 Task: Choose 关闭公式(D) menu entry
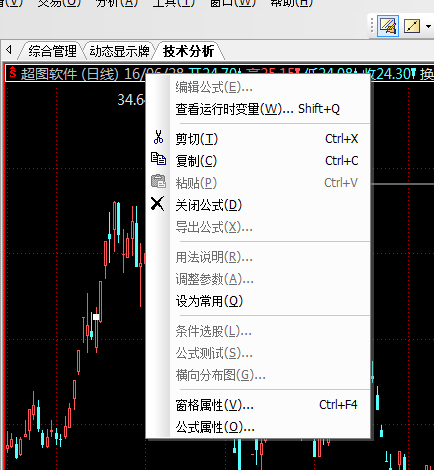click(258, 205)
